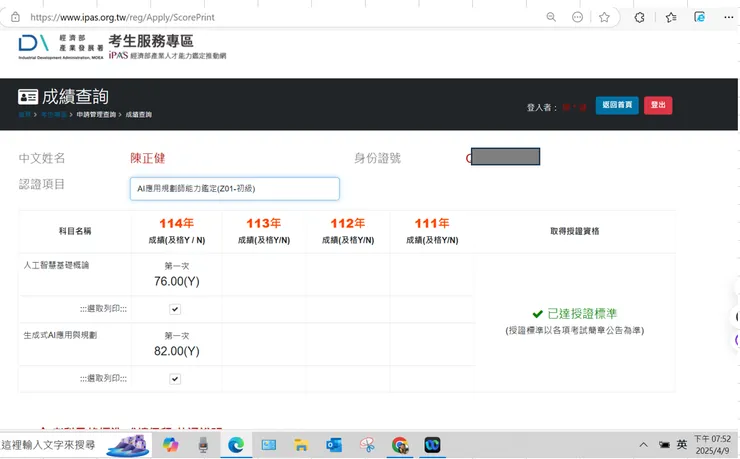
Task: Click the search highlight image in taskbar
Action: tap(128, 446)
